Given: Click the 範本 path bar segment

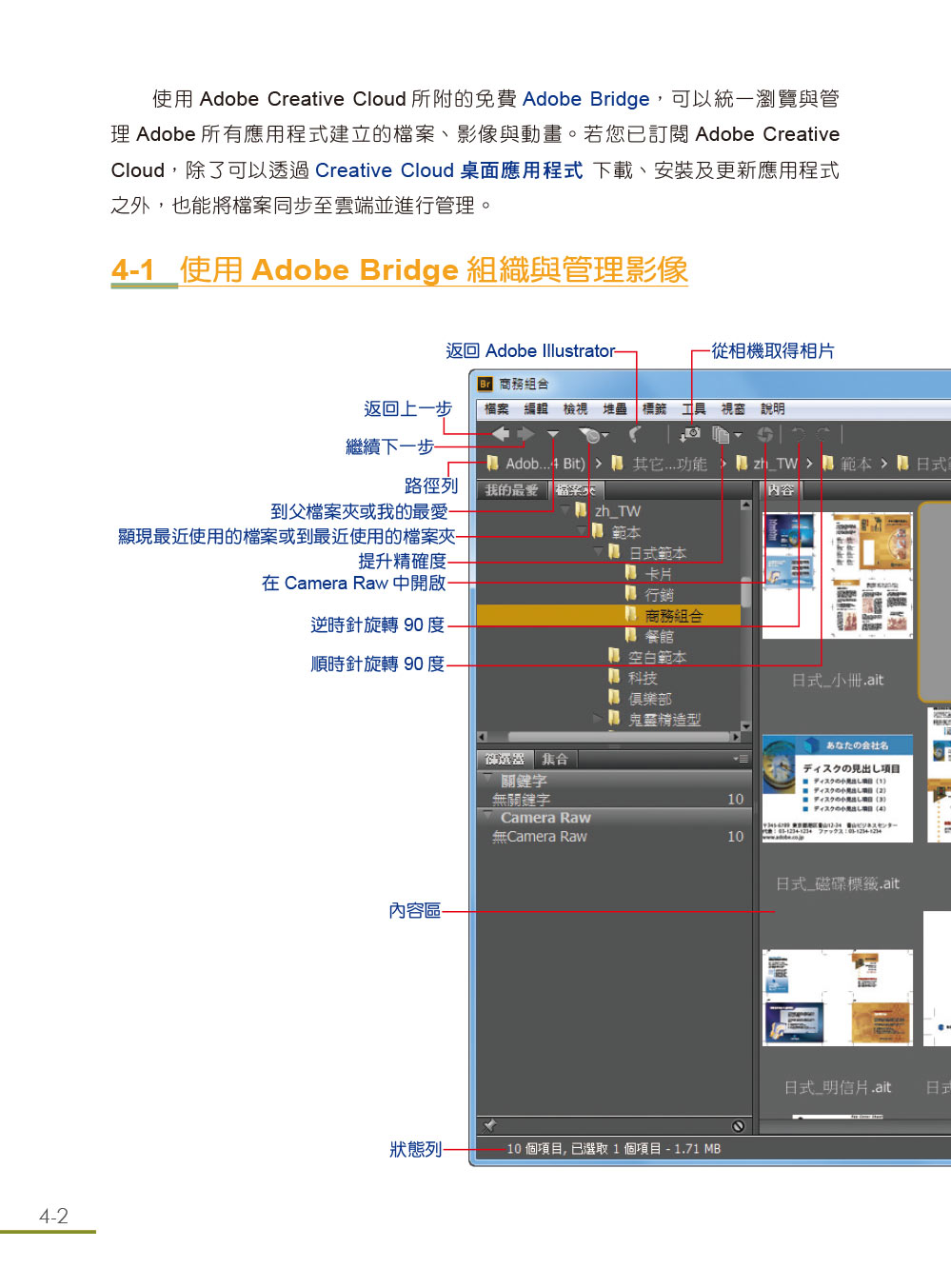Looking at the screenshot, I should tap(846, 464).
